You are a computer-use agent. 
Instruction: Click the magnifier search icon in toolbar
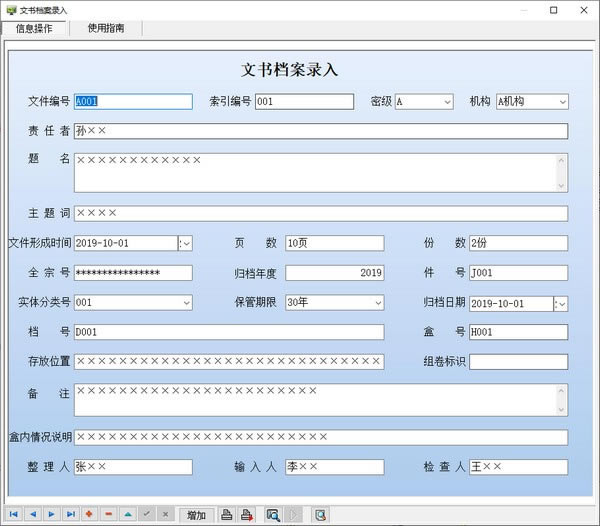coord(273,515)
